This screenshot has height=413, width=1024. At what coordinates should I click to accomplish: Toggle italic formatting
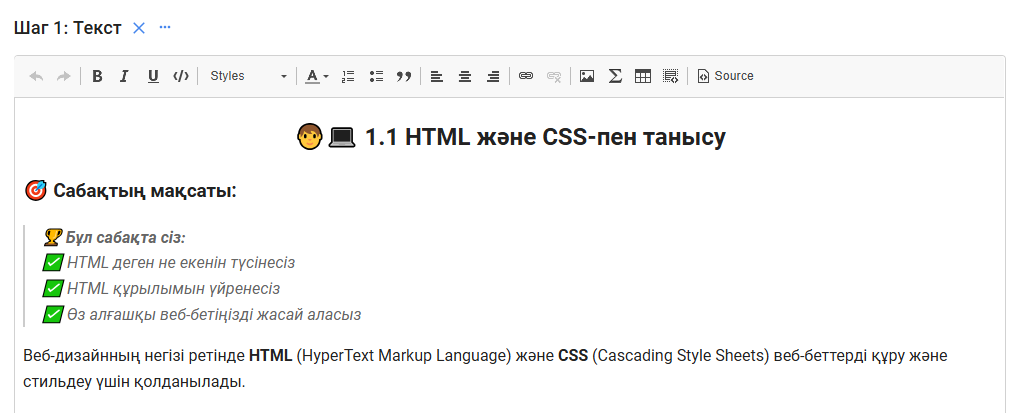(124, 76)
